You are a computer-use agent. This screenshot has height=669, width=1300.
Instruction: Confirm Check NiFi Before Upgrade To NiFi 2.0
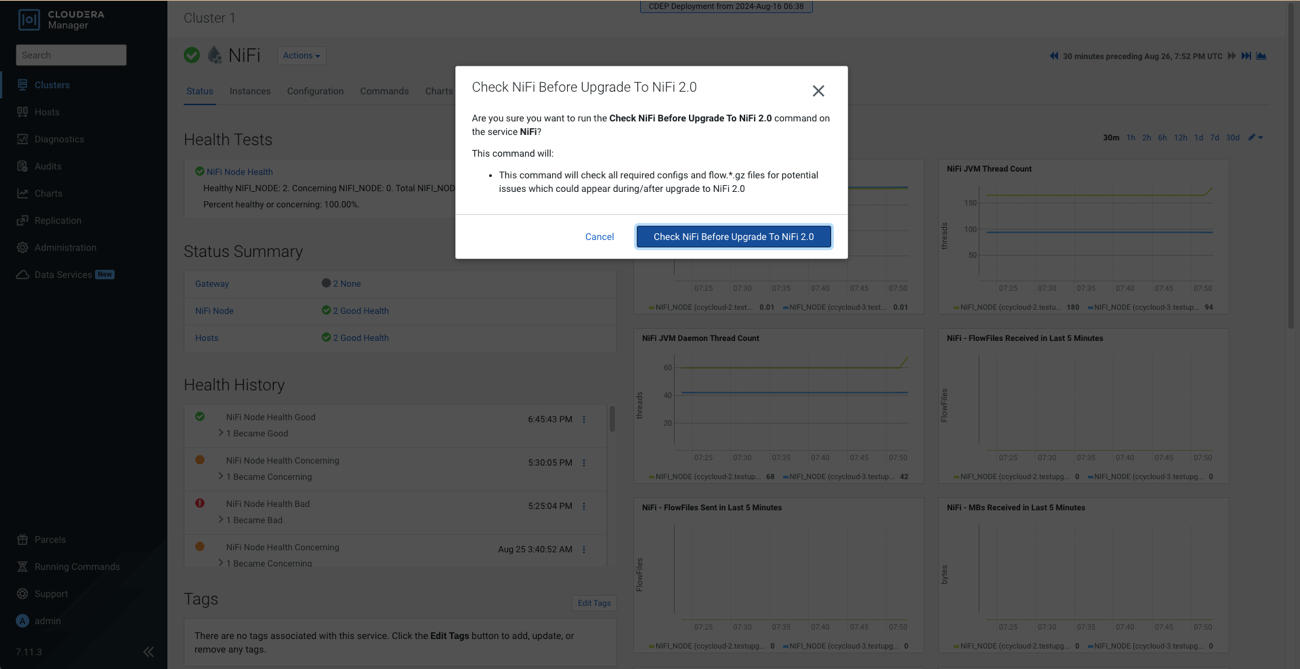733,237
